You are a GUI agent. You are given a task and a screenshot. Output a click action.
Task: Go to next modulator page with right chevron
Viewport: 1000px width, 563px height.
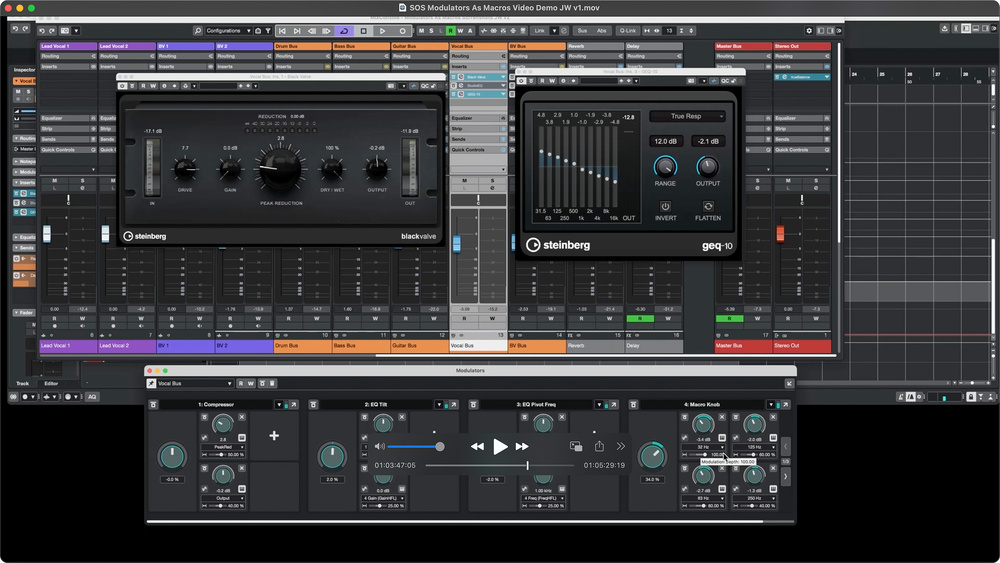click(x=786, y=476)
